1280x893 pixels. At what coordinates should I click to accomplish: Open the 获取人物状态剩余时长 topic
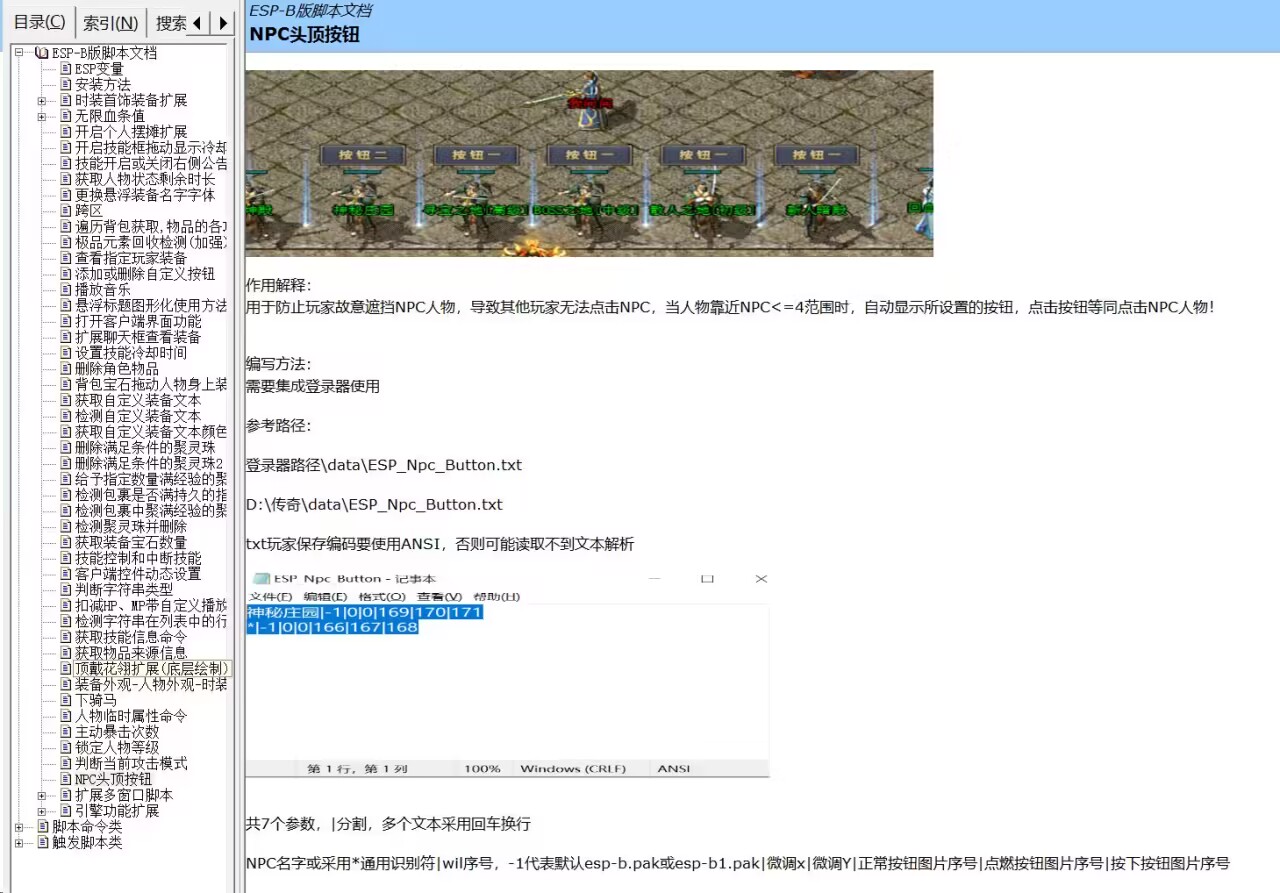coord(144,179)
